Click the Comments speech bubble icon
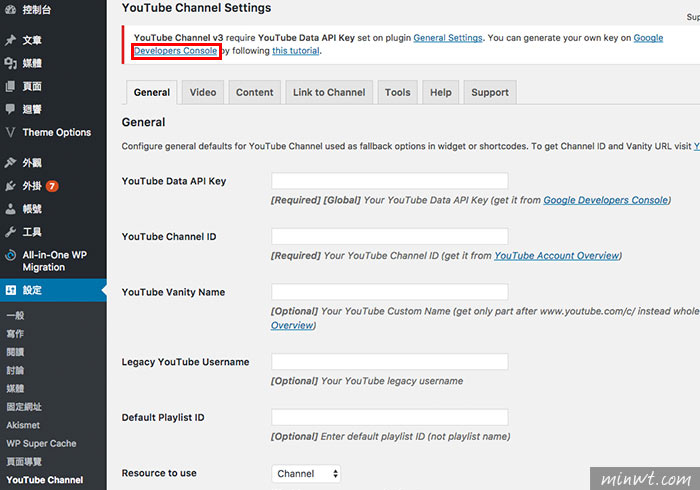This screenshot has width=700, height=490. [10, 109]
